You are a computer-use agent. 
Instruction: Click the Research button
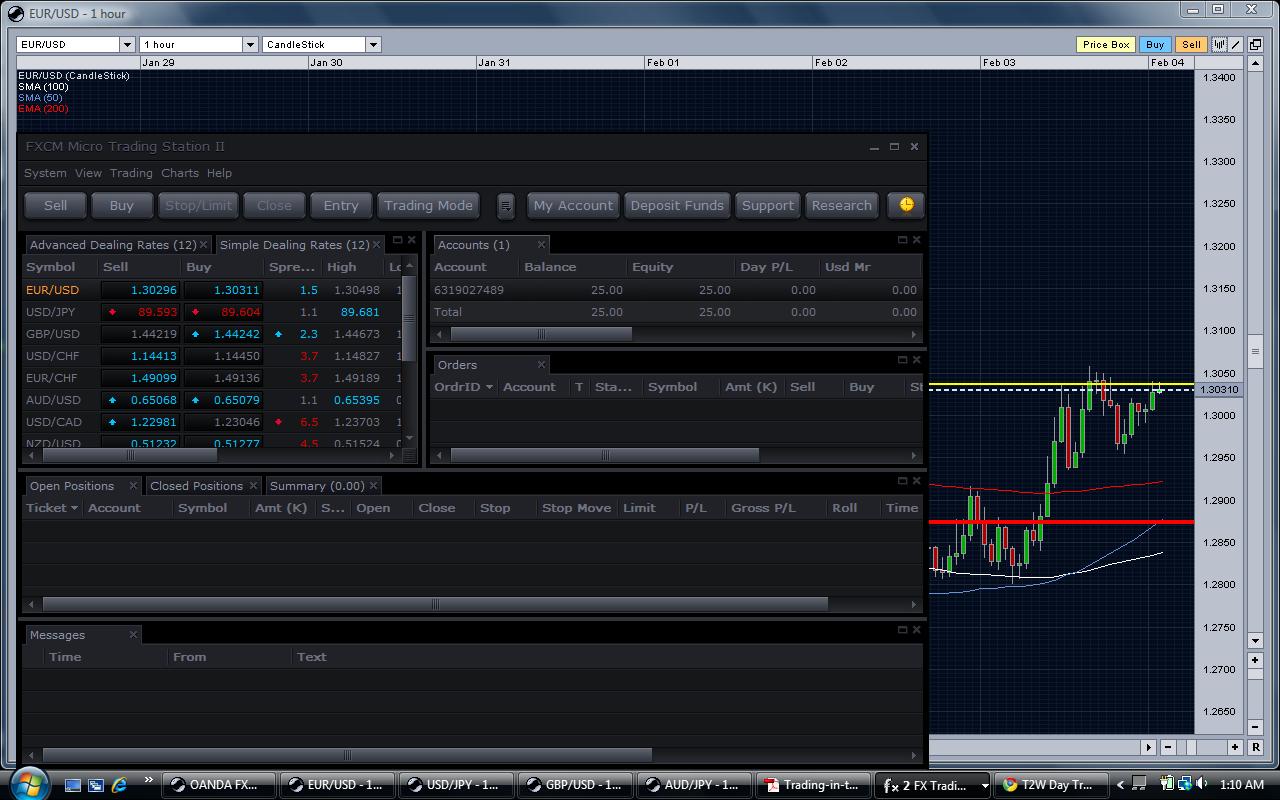pyautogui.click(x=842, y=205)
